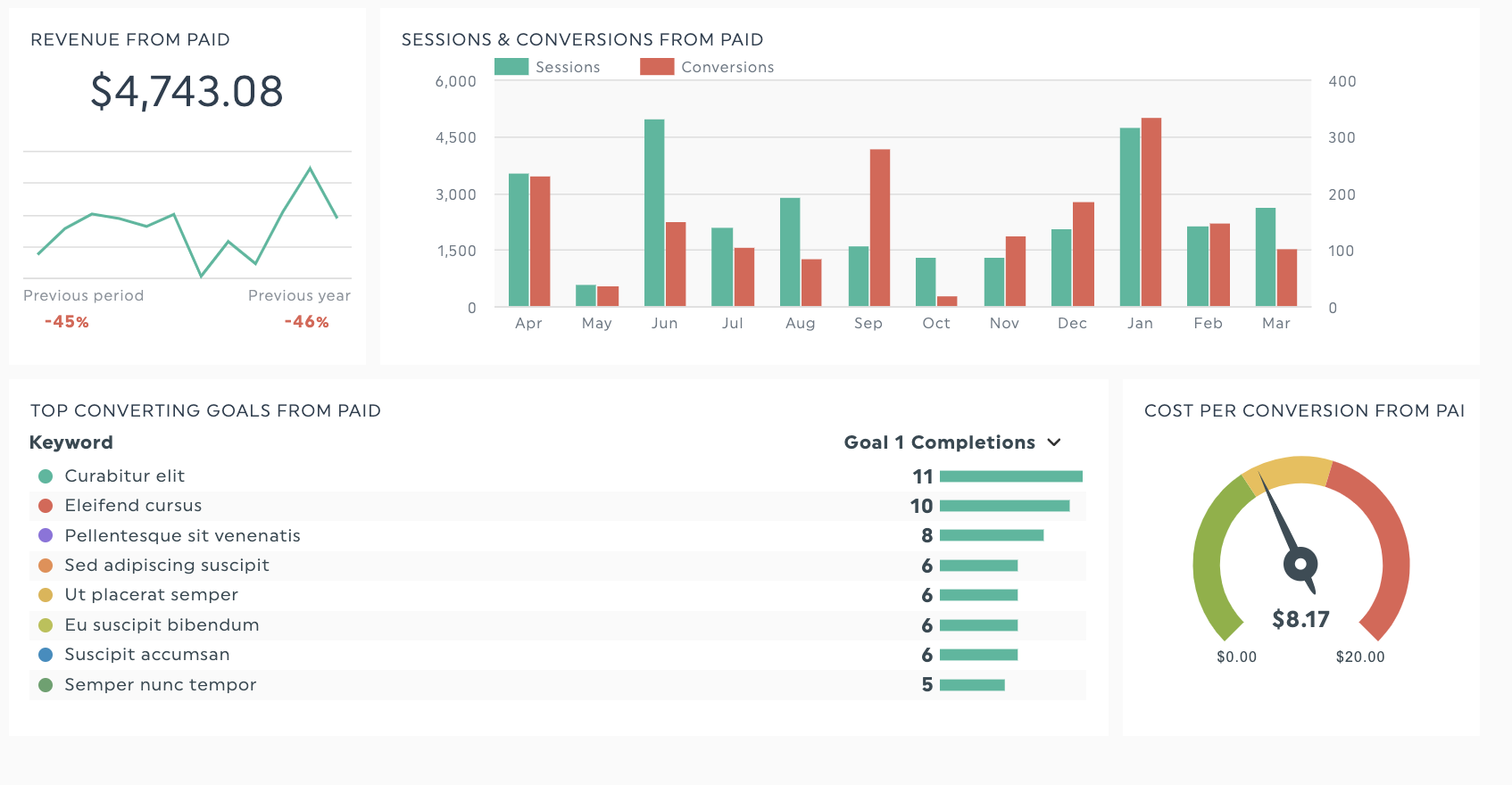The height and width of the screenshot is (785, 1512).
Task: Toggle the Sessions legend series
Action: pyautogui.click(x=547, y=67)
